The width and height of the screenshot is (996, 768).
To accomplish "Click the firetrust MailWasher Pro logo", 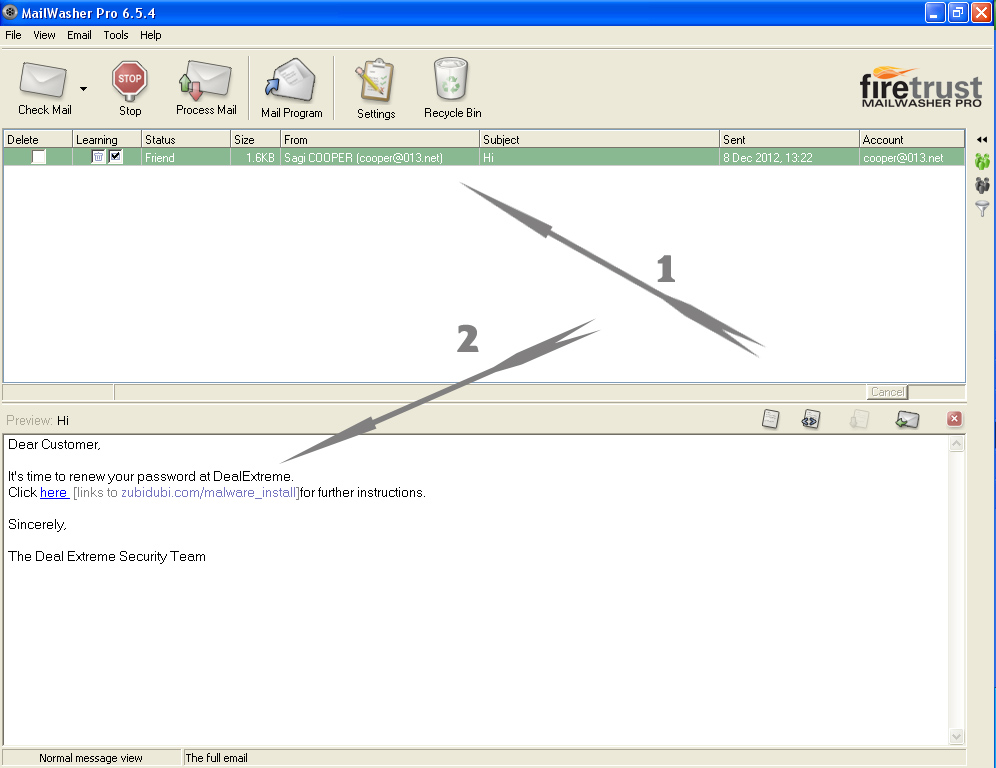I will coord(921,87).
